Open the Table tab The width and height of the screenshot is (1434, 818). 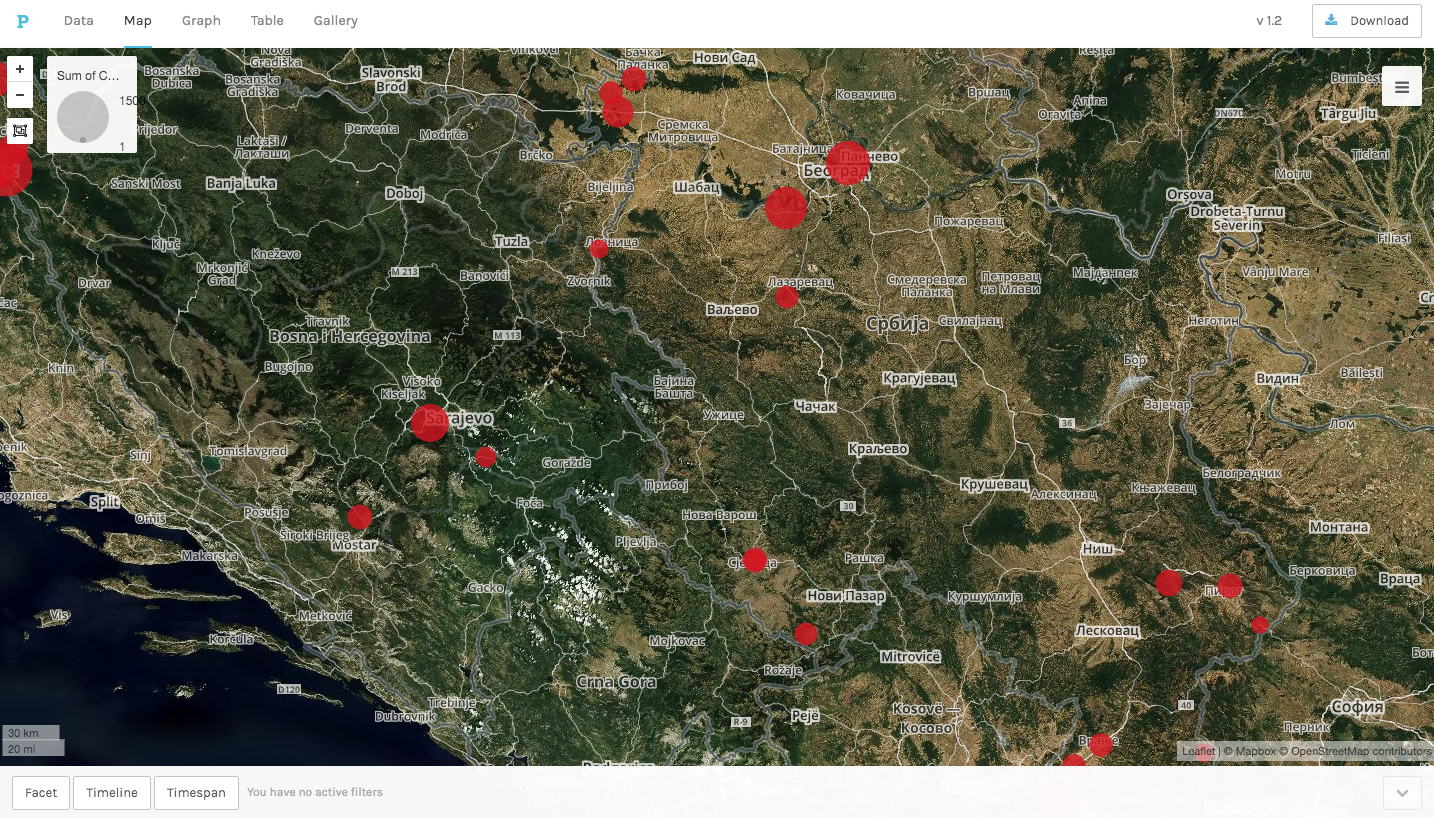click(x=267, y=21)
